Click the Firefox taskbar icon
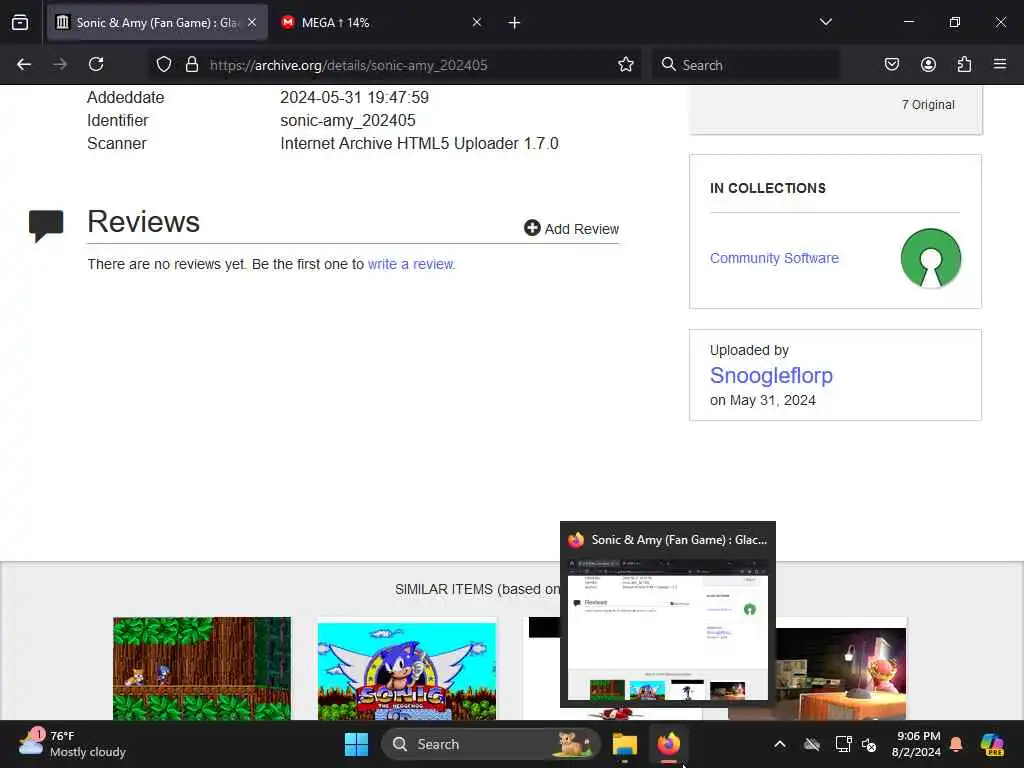Screen dimensions: 1024x768 (668, 744)
